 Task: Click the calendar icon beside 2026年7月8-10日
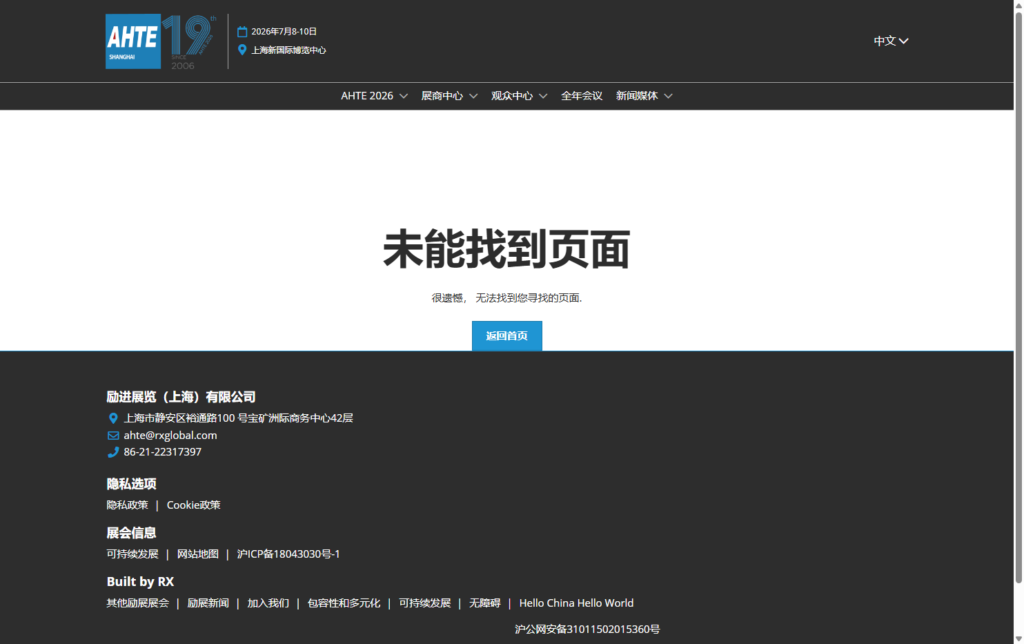point(243,30)
